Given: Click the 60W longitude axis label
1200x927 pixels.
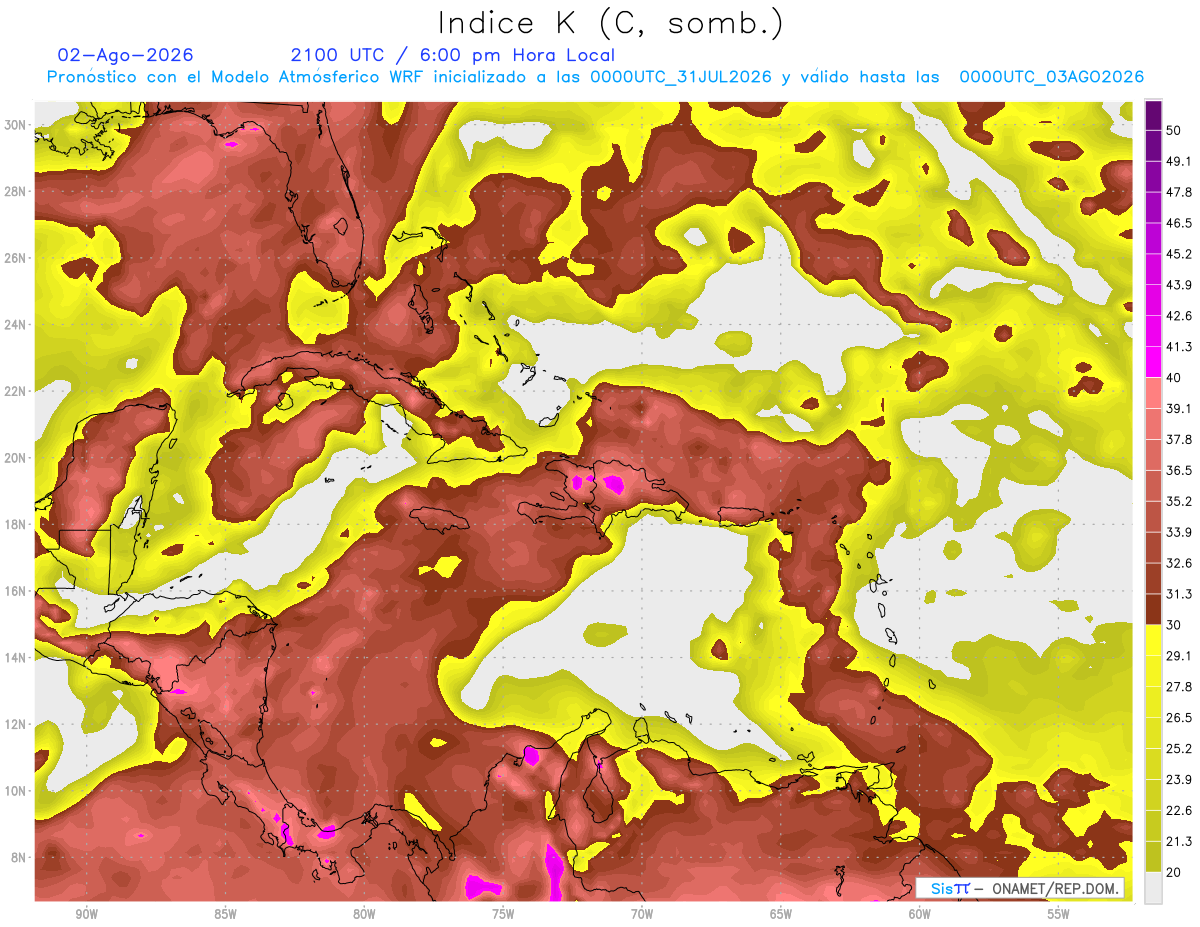Looking at the screenshot, I should pyautogui.click(x=920, y=914).
